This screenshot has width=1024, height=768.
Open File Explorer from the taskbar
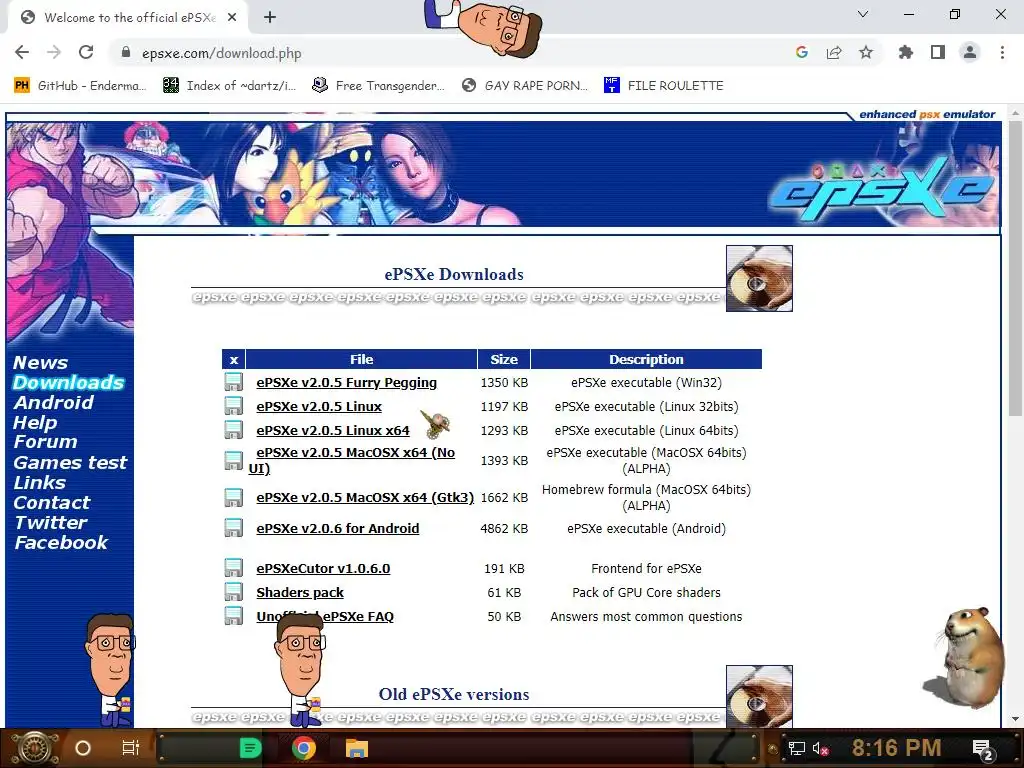(x=357, y=748)
